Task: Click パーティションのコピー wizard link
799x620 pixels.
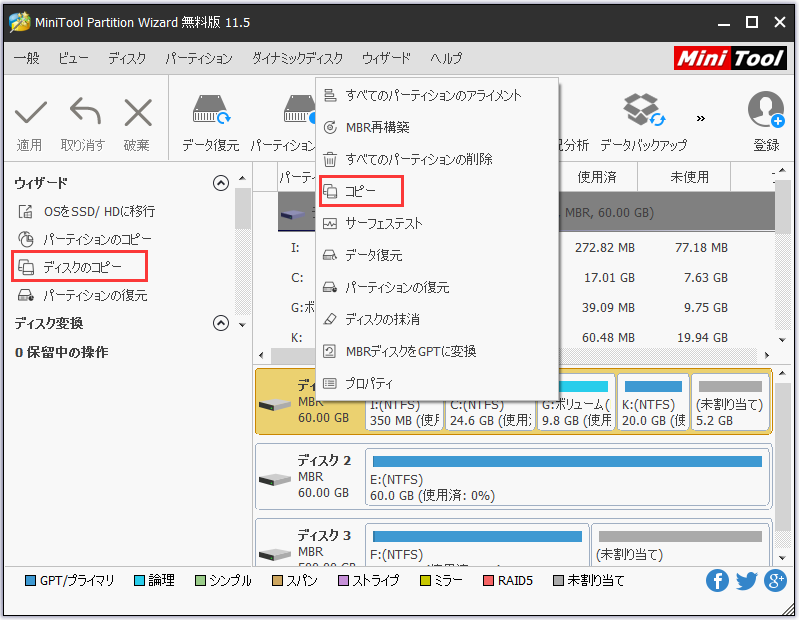Action: (97, 239)
